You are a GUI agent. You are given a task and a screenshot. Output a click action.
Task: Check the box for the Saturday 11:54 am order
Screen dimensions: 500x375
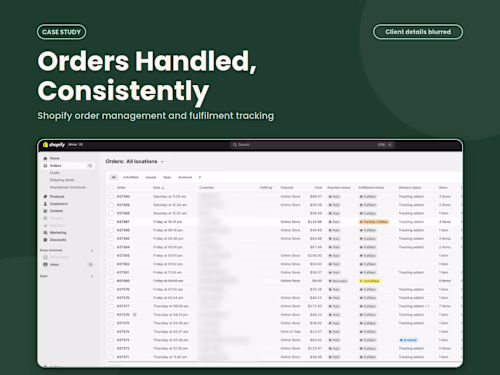pyautogui.click(x=111, y=197)
